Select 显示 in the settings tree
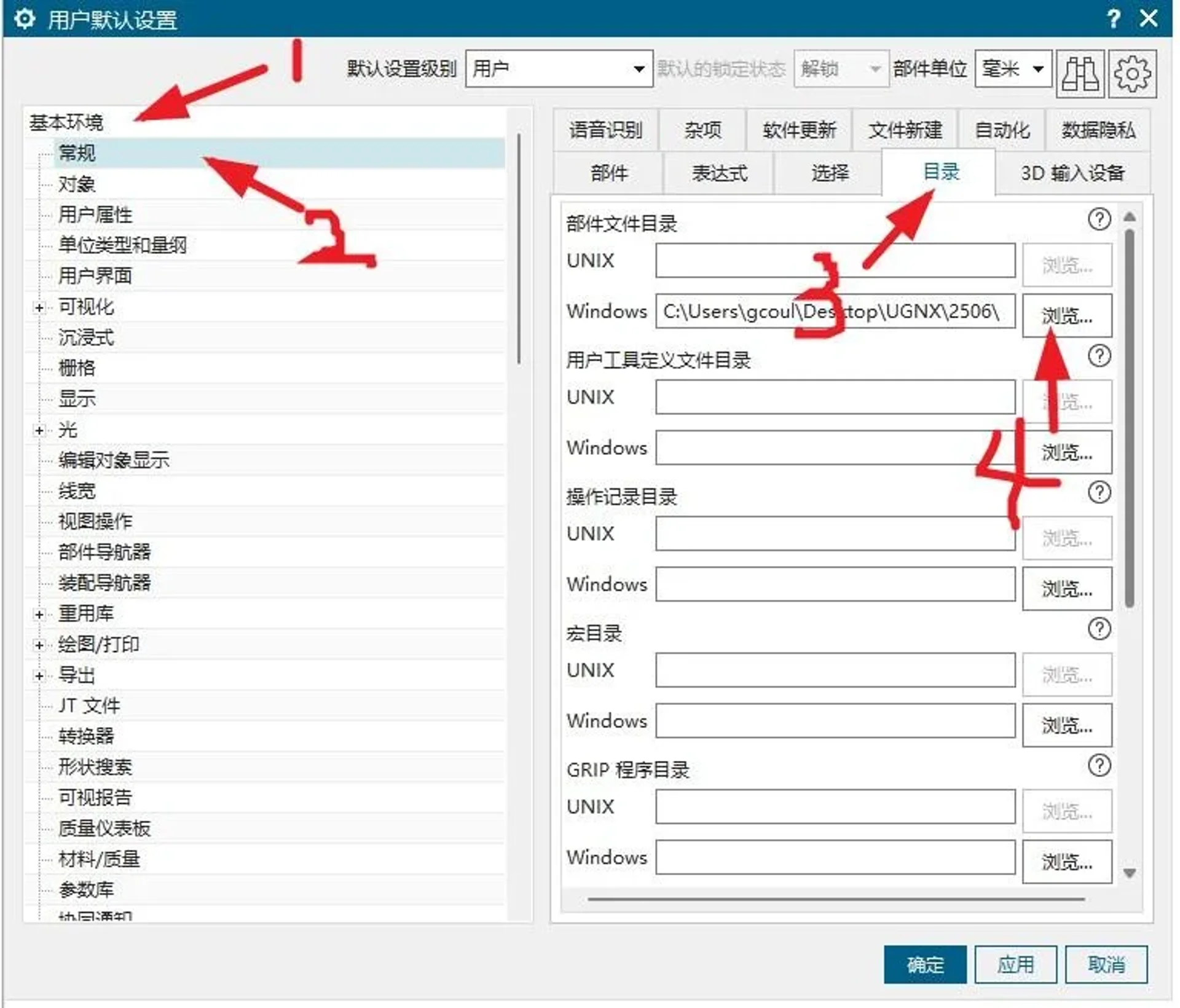 coord(77,398)
